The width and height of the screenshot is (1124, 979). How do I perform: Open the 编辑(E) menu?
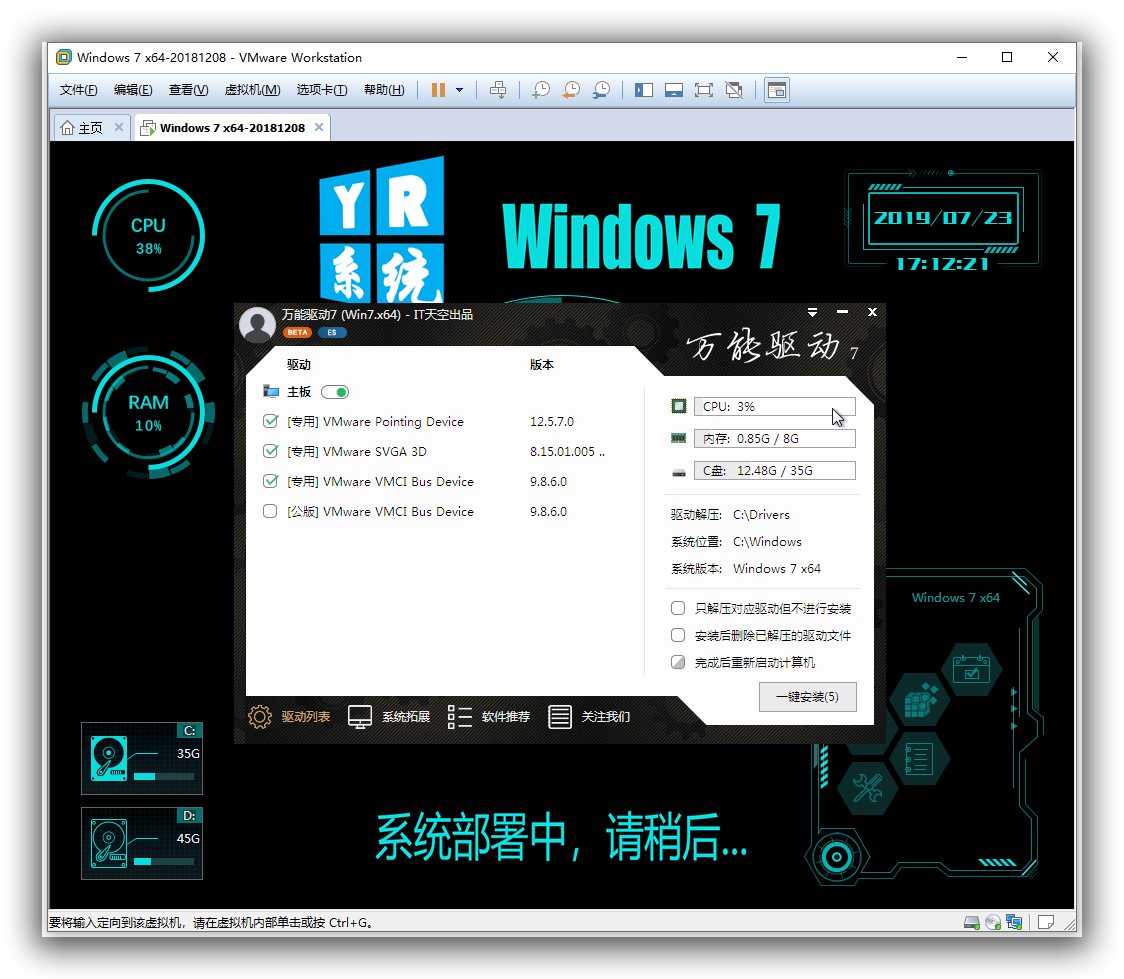(133, 90)
